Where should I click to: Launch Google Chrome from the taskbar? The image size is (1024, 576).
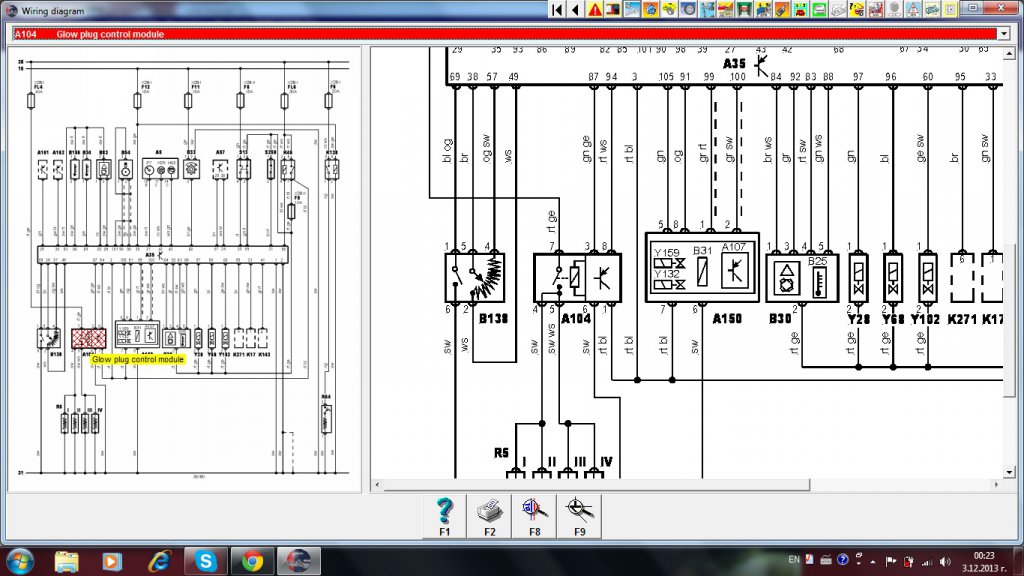[251, 560]
